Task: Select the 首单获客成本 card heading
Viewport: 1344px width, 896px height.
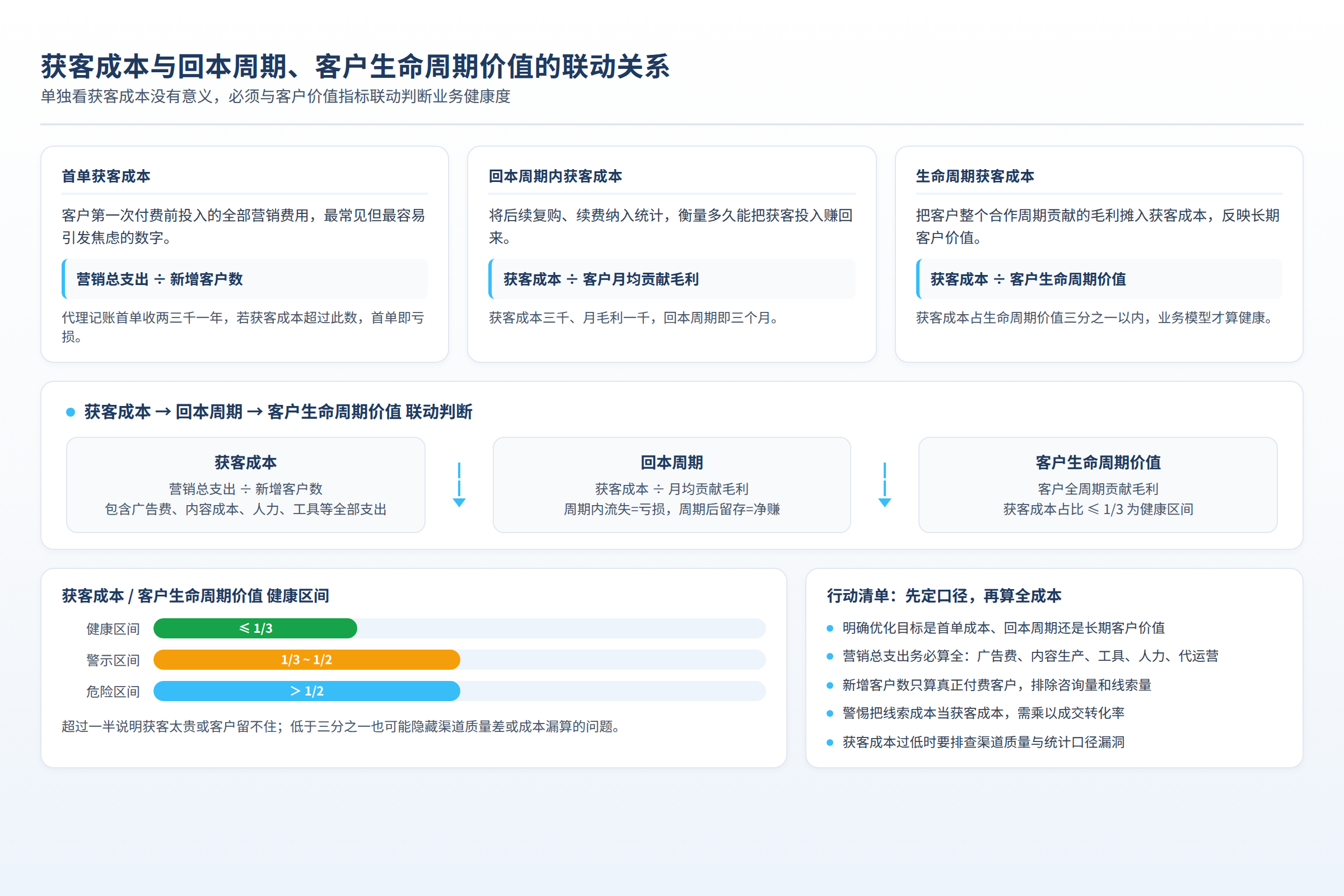Action: click(x=106, y=176)
